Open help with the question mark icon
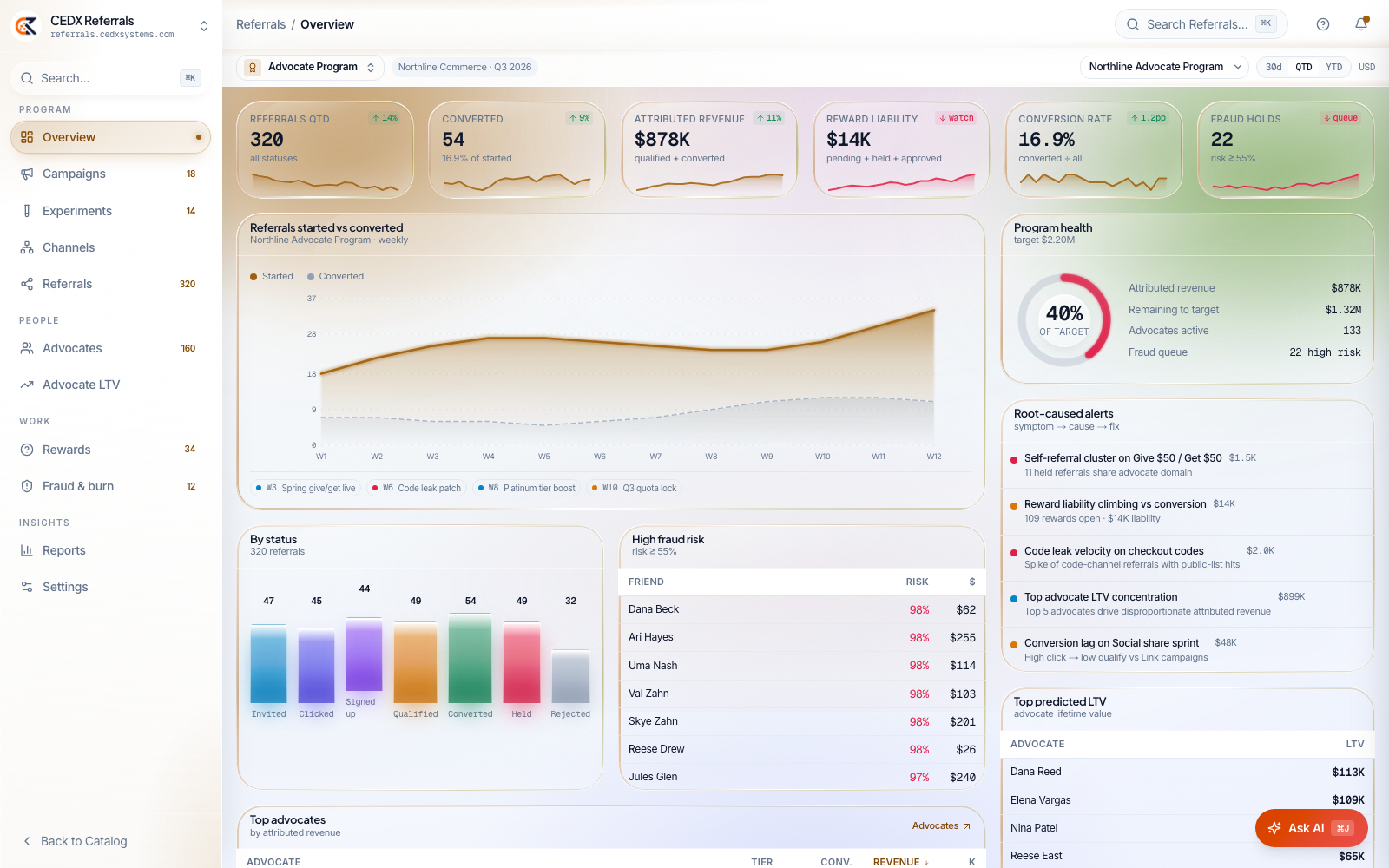Viewport: 1389px width, 868px height. (1323, 24)
